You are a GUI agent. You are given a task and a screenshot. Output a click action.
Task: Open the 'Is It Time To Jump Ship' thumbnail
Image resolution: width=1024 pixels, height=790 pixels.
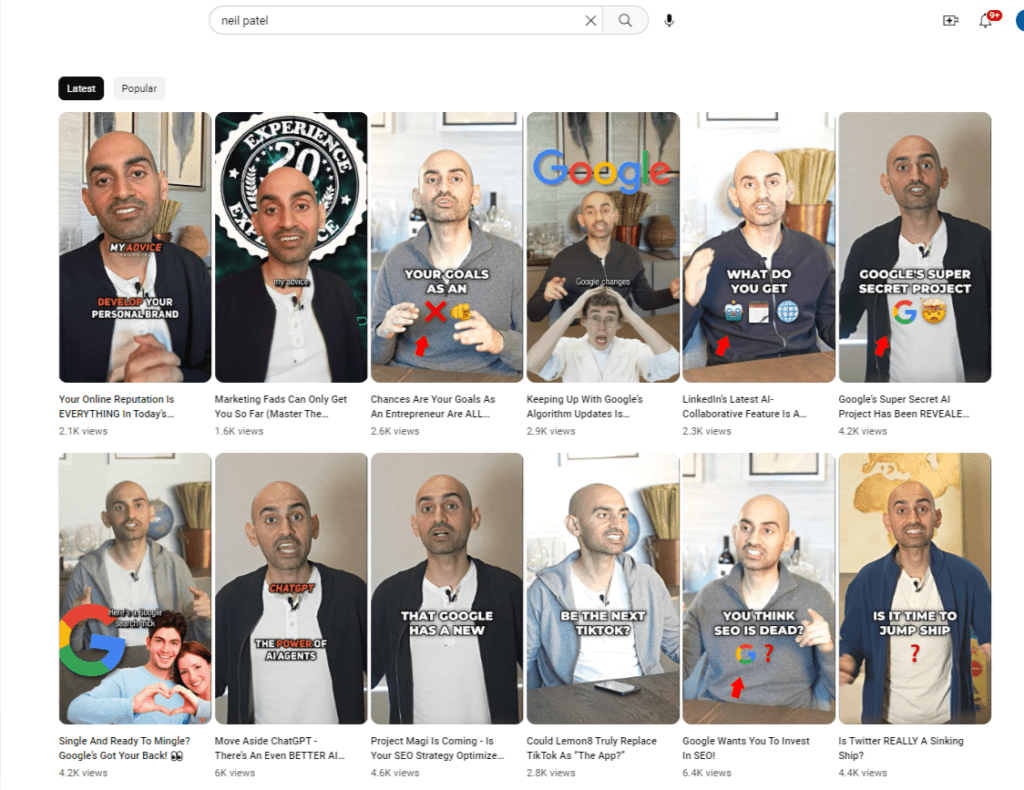pos(915,589)
